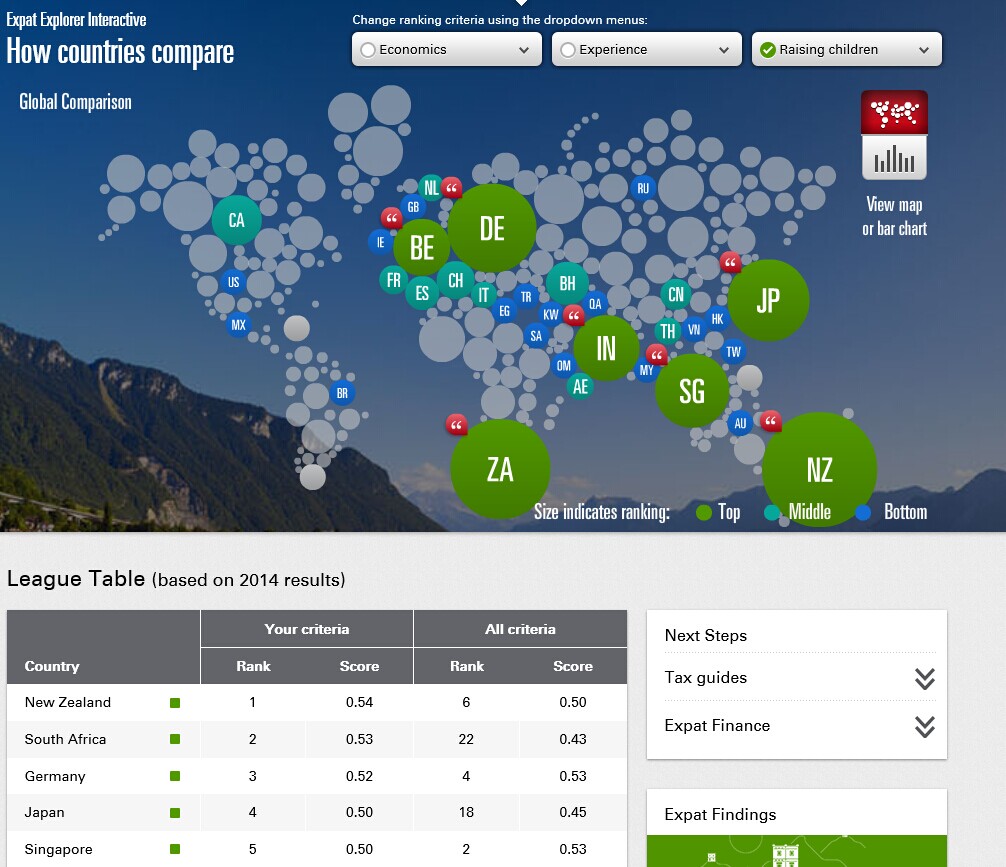This screenshot has width=1006, height=867.
Task: Click the Expat Findings panel image
Action: point(796,851)
